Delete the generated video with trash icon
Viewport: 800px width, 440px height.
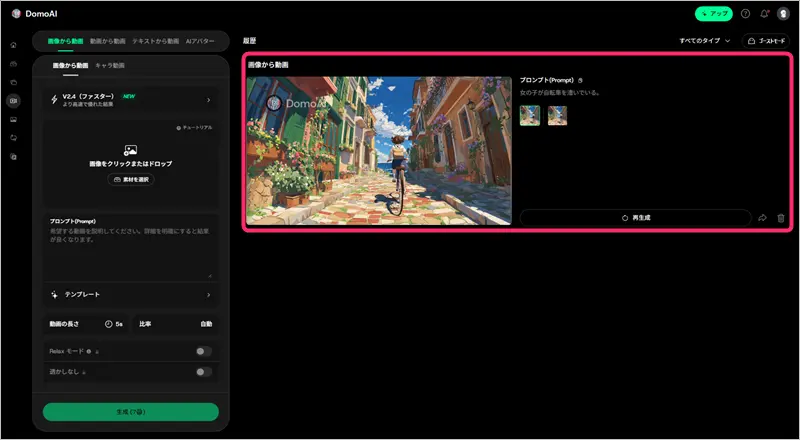pos(781,217)
